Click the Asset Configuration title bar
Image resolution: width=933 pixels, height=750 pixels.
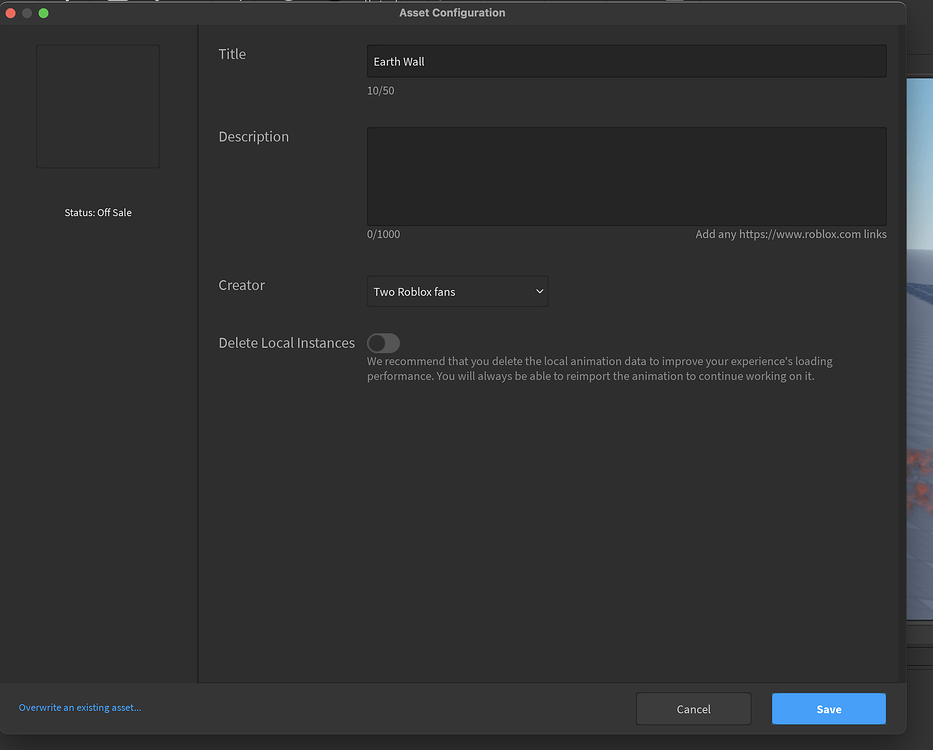click(x=452, y=12)
